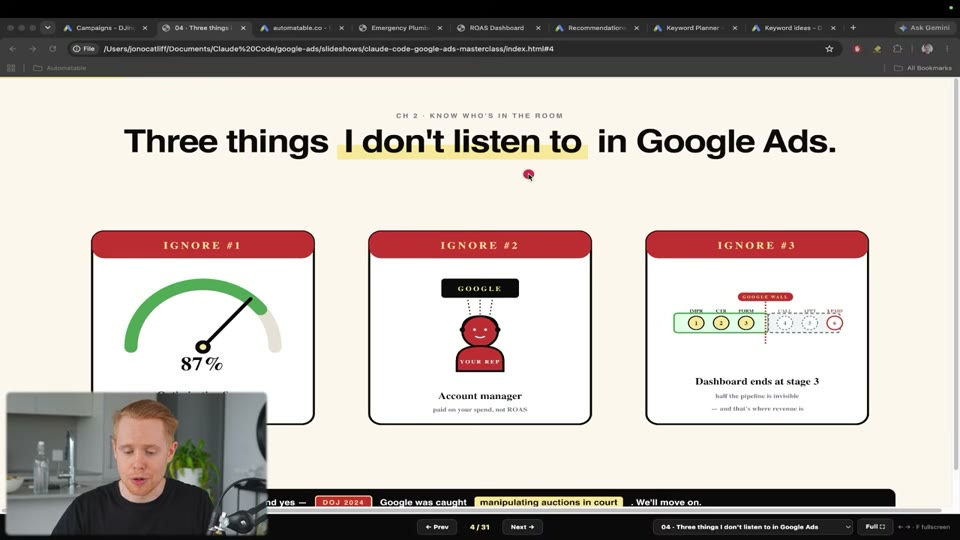Open the apps grid in bookmarks bar
This screenshot has width=960, height=540.
pos(11,68)
